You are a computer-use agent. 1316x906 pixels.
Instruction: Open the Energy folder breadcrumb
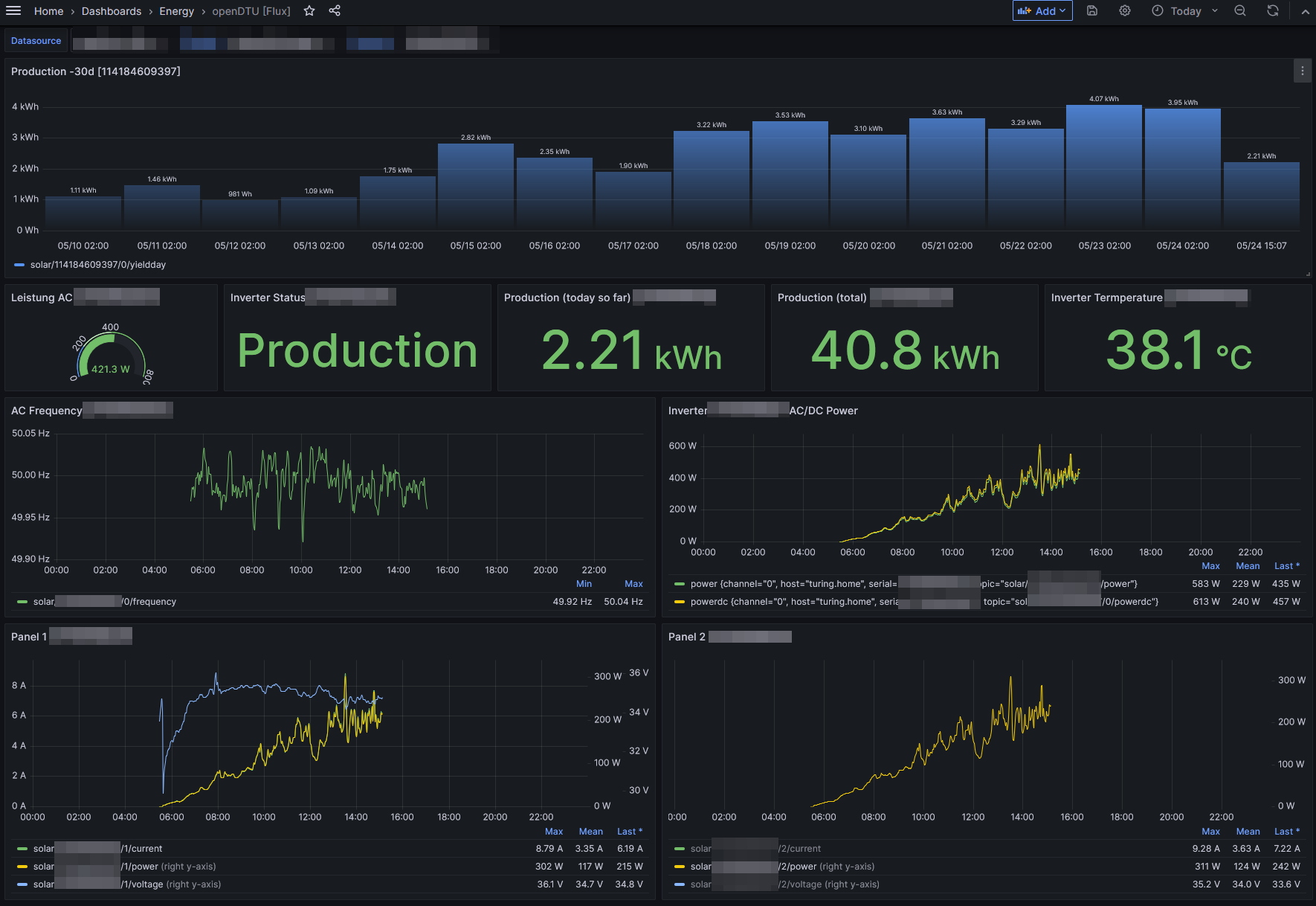176,11
